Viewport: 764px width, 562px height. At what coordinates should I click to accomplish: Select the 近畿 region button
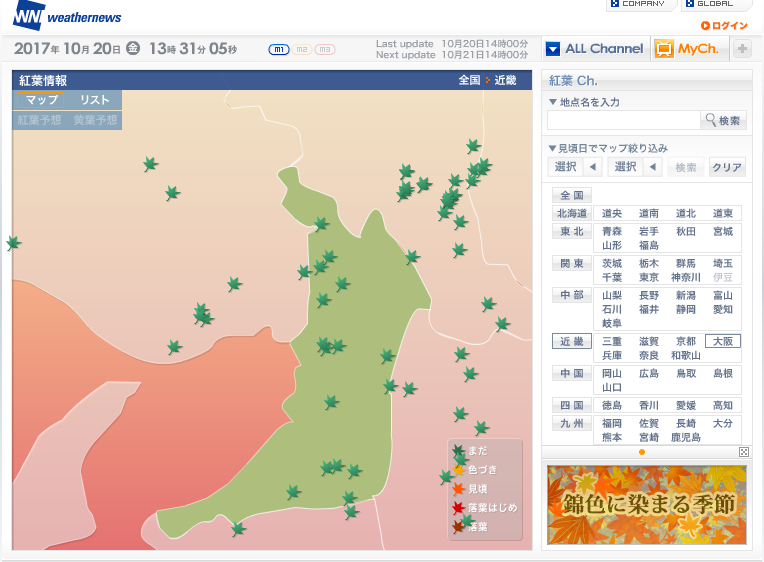572,341
